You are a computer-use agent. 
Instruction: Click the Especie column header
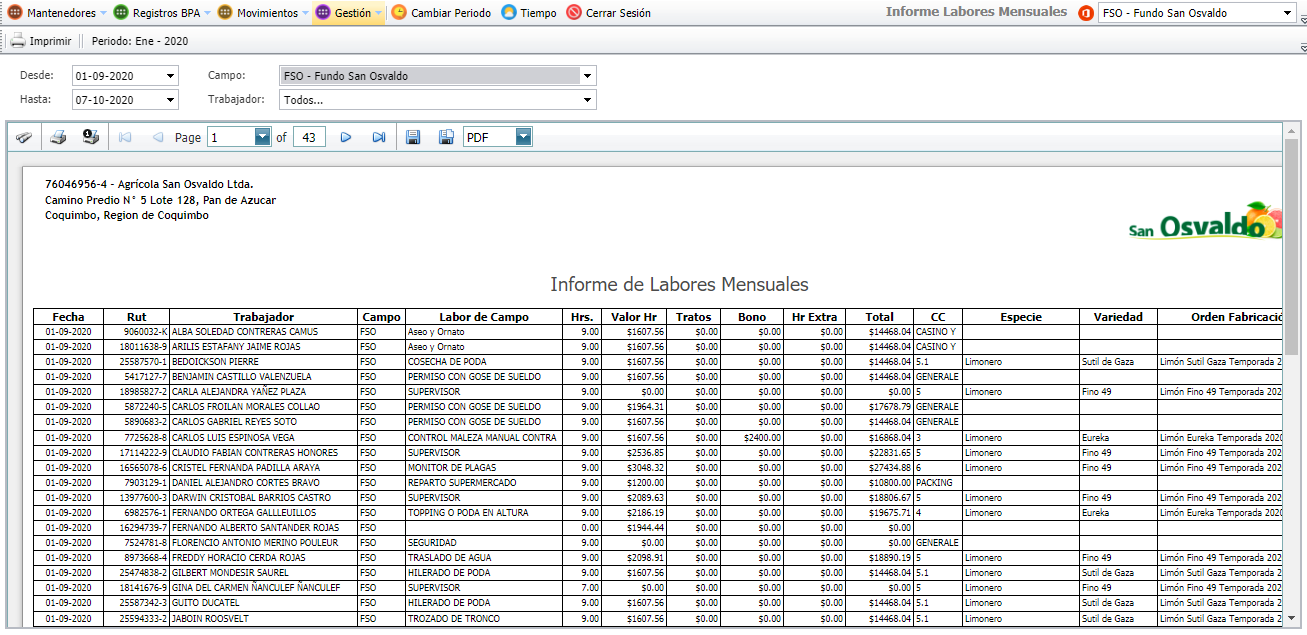click(x=1021, y=317)
